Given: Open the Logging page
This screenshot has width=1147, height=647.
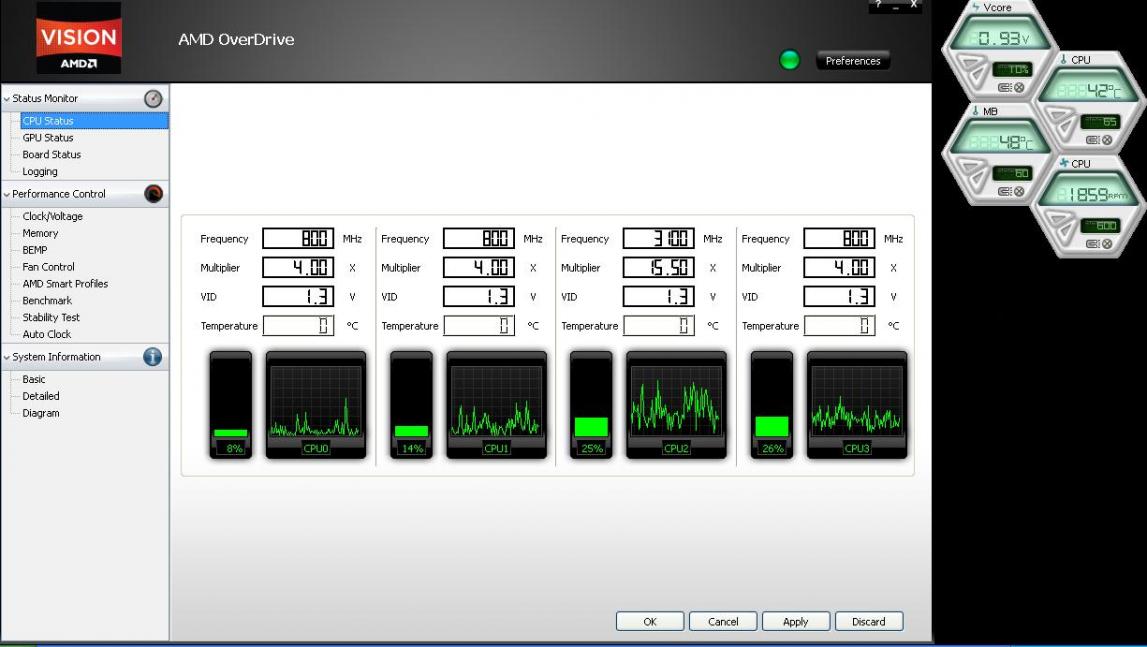Looking at the screenshot, I should [x=40, y=171].
